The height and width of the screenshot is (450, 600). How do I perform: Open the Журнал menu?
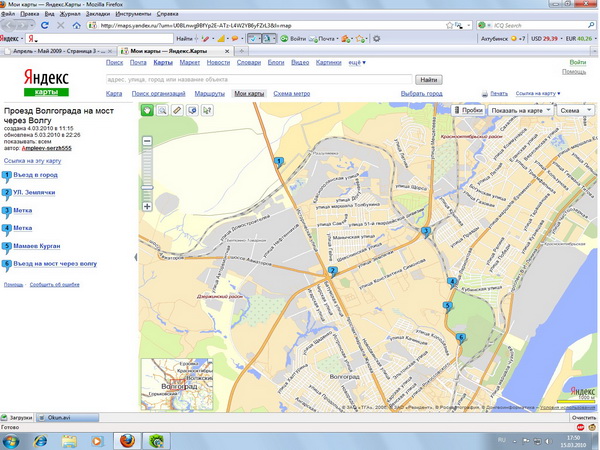coord(70,14)
